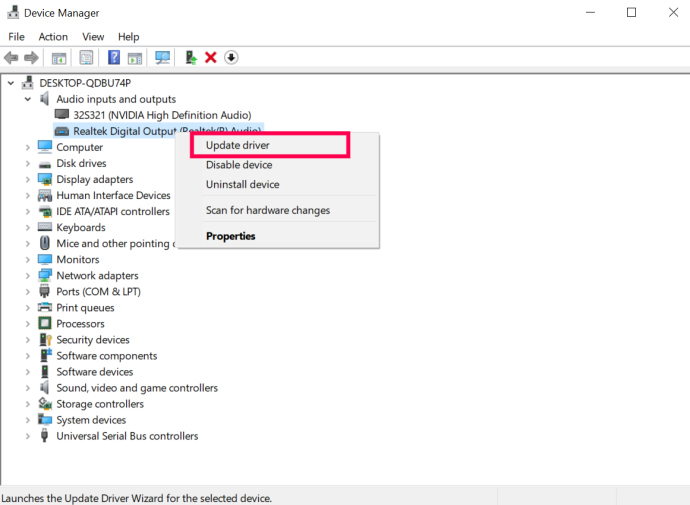Click the DESKTOP-QDBU74P computer icon
690x505 pixels.
coord(28,82)
